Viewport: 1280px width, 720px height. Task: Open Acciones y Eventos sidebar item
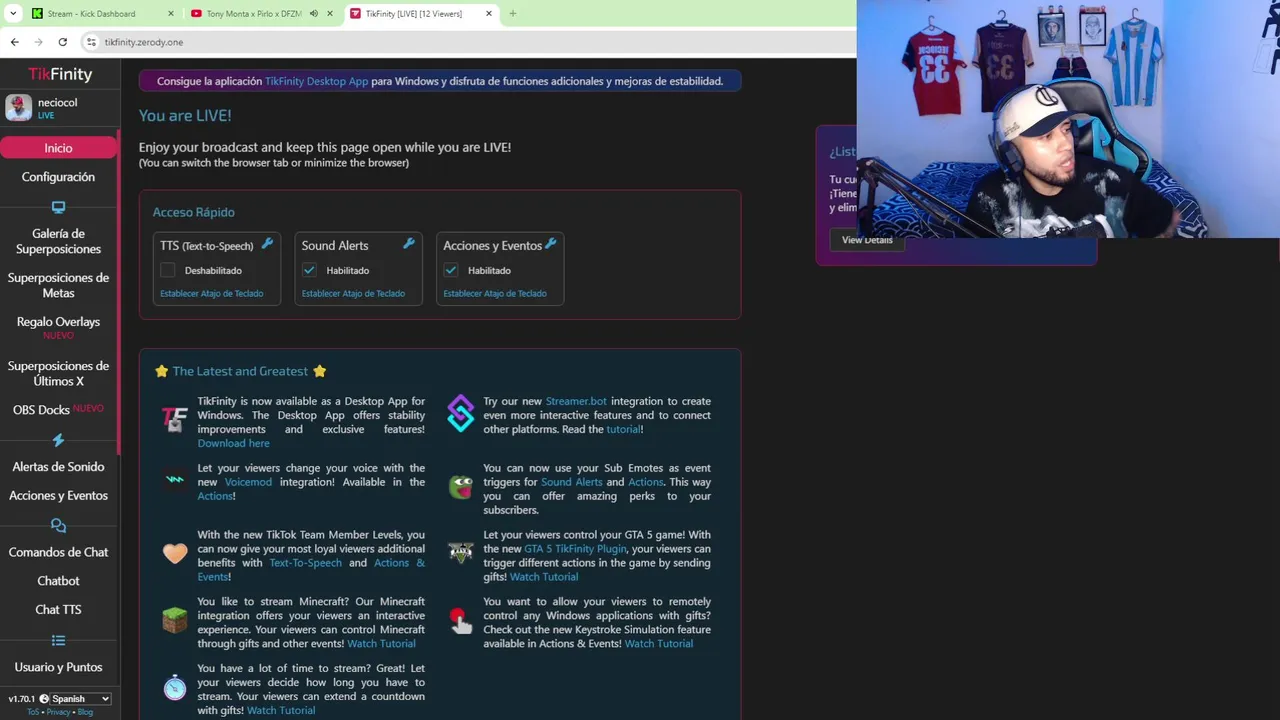(x=58, y=496)
